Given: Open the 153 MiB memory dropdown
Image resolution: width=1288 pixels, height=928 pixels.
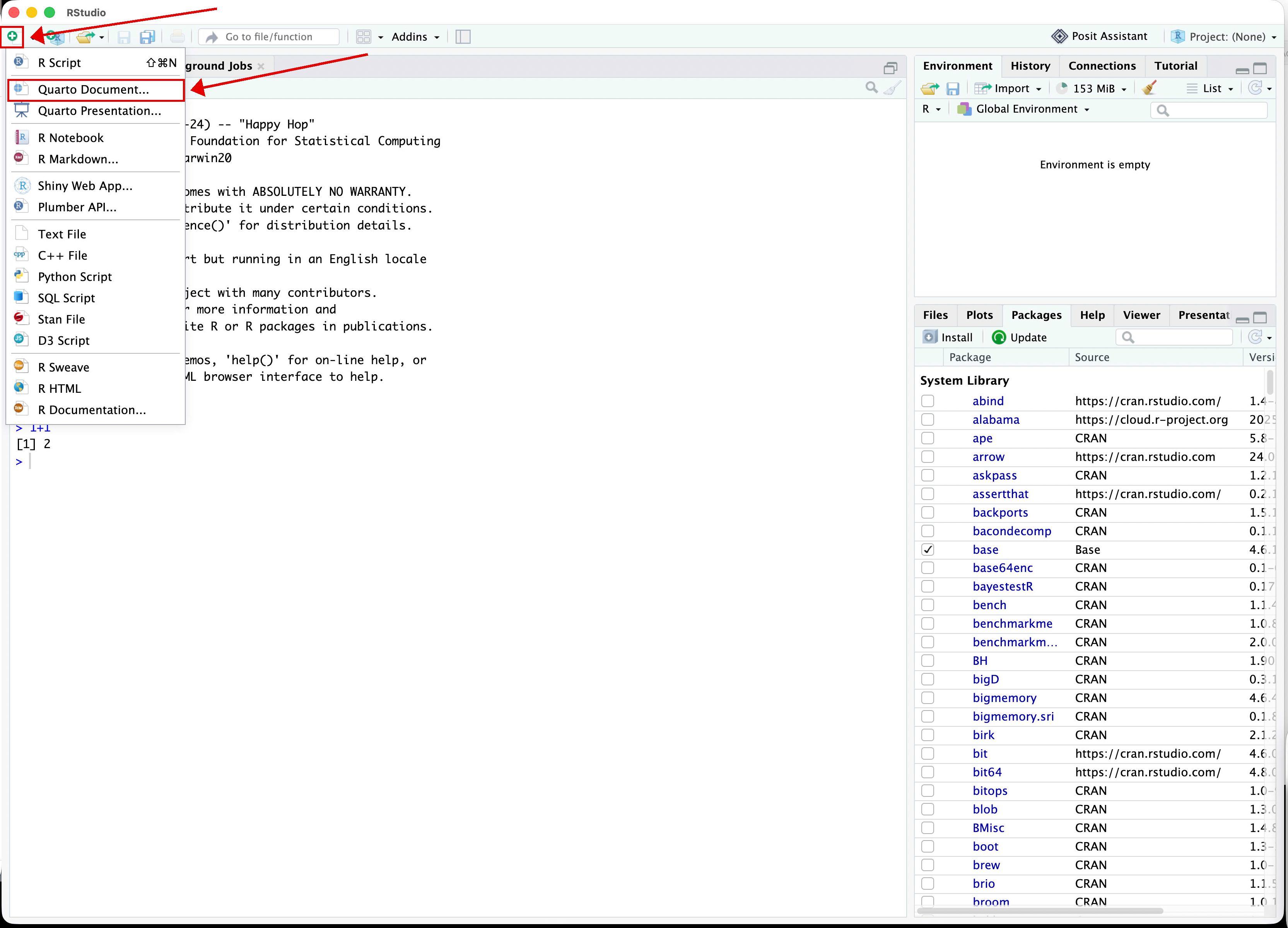Looking at the screenshot, I should pos(1091,88).
